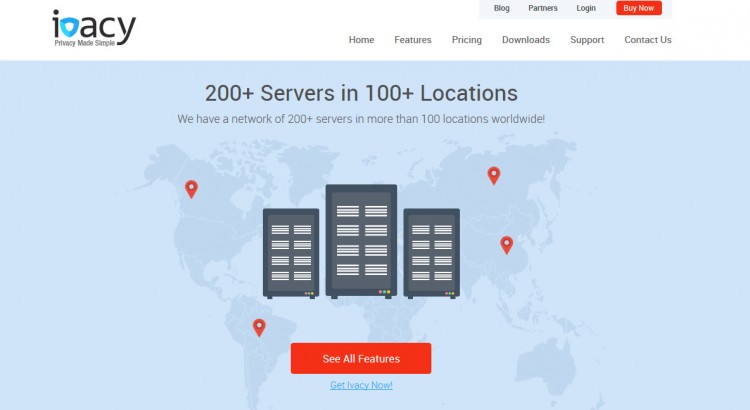Click the See All Features button
The image size is (750, 410).
(x=361, y=358)
